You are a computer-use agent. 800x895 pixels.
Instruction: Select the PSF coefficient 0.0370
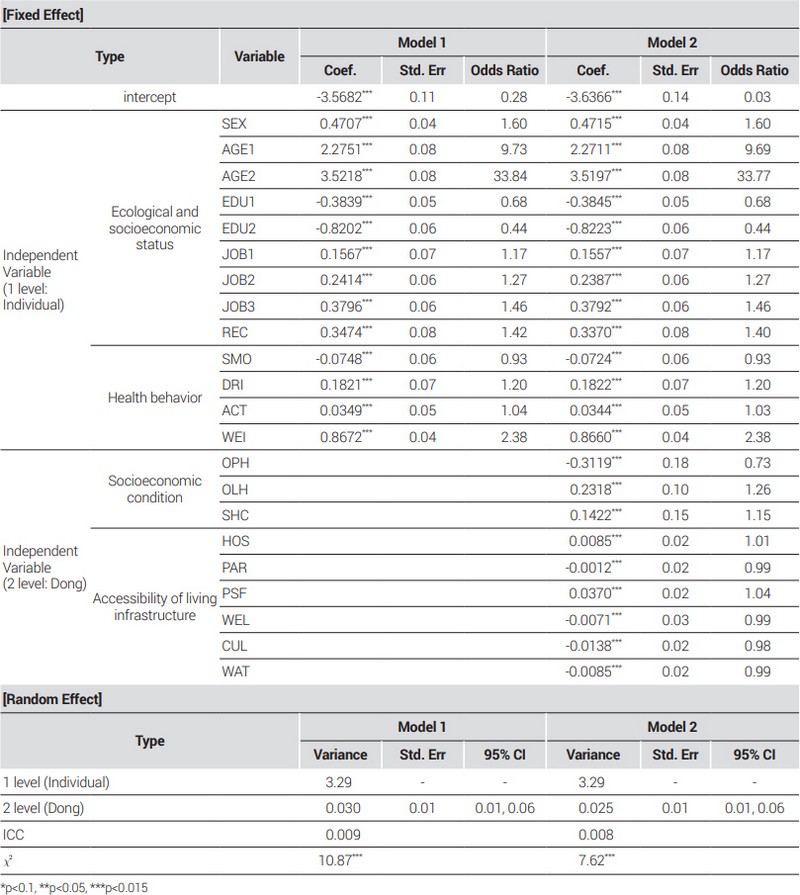point(593,591)
